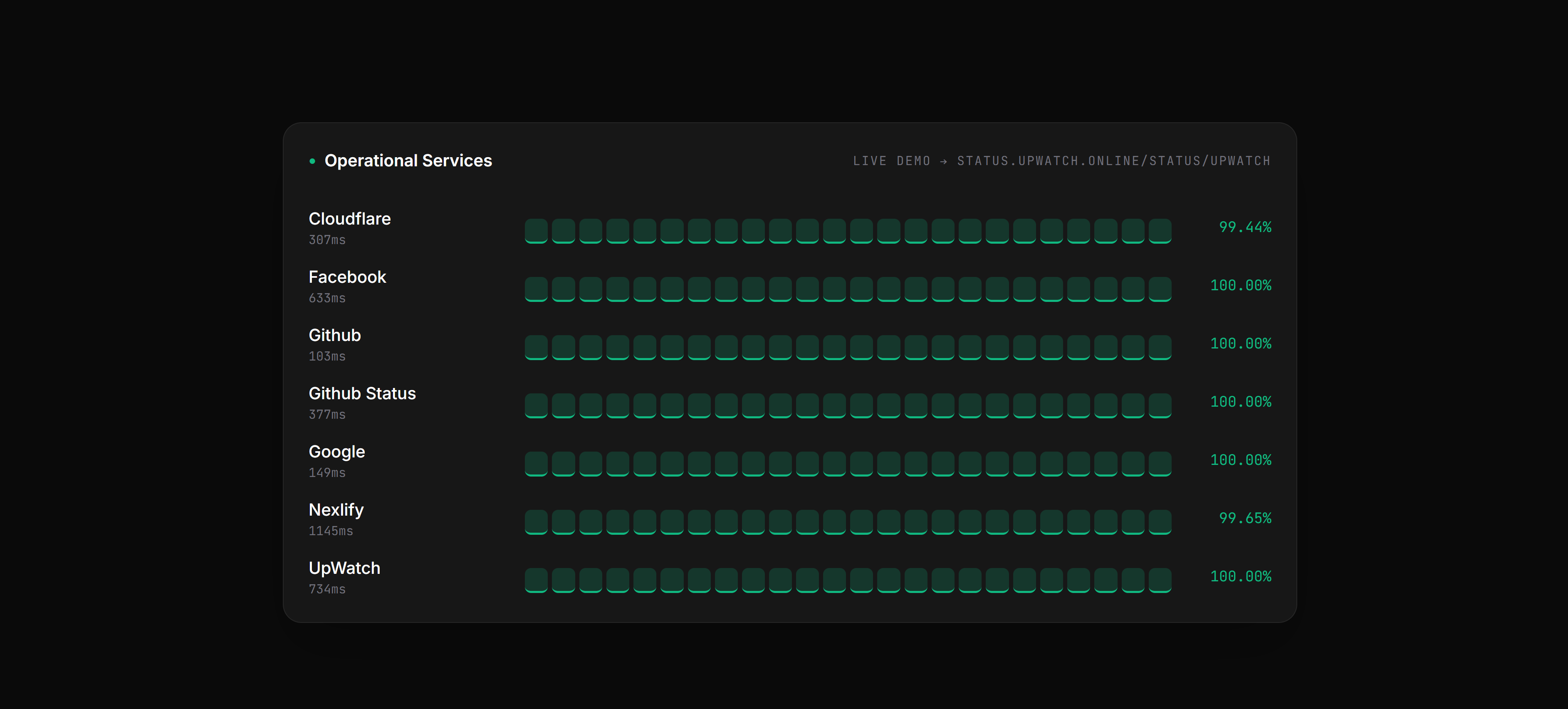Open the Github Status service name
Viewport: 1568px width, 709px height.
362,393
